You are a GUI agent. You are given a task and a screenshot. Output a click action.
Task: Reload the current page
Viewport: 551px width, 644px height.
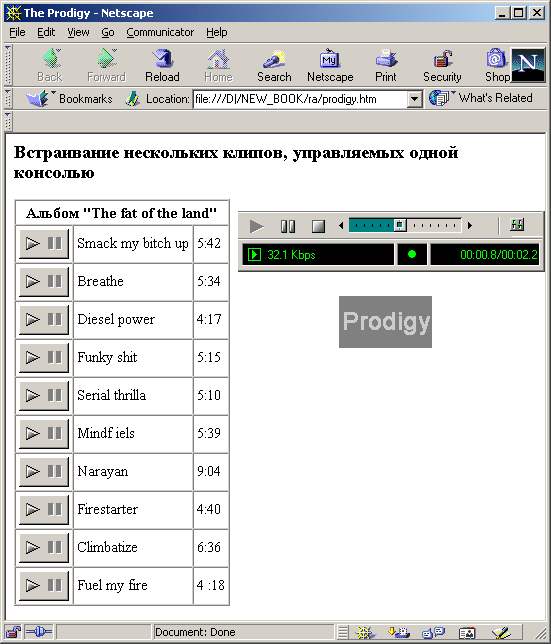162,66
